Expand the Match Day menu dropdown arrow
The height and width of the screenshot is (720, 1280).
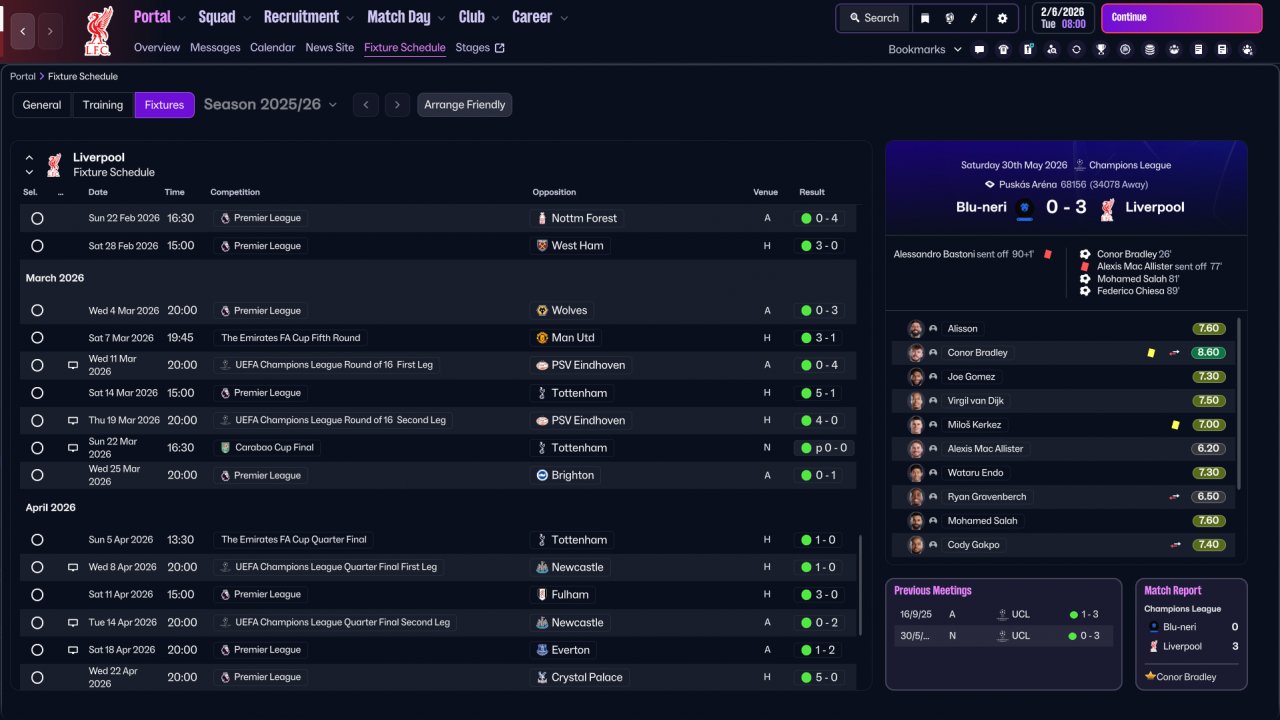click(441, 18)
